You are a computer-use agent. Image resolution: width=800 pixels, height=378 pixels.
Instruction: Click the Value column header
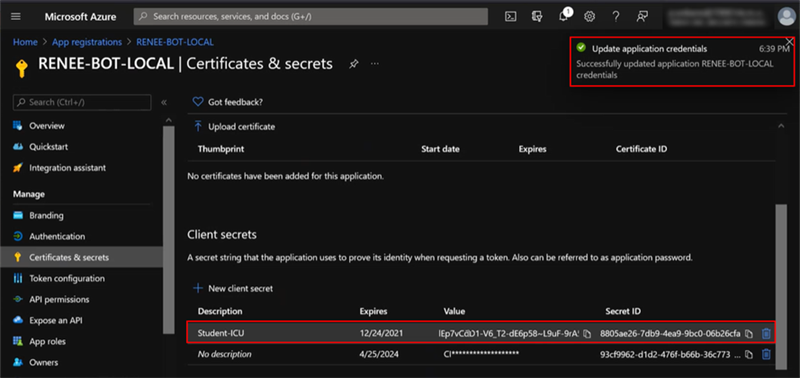click(454, 311)
